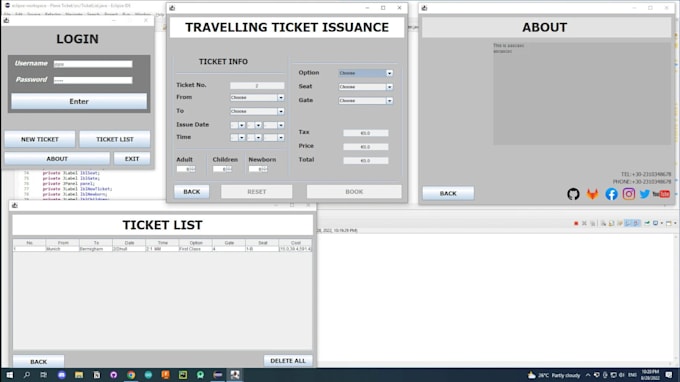The width and height of the screenshot is (680, 382).
Task: Click the Price value field
Action: click(366, 147)
